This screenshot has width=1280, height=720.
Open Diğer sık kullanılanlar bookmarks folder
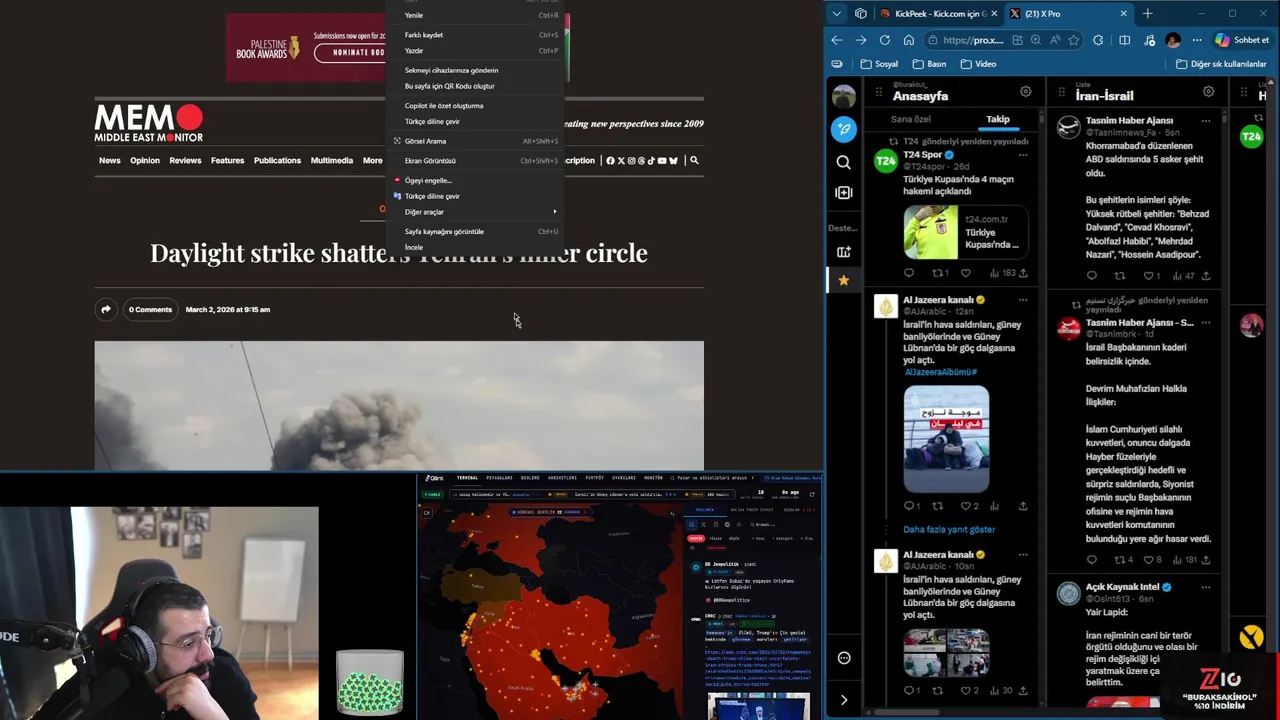(1221, 64)
